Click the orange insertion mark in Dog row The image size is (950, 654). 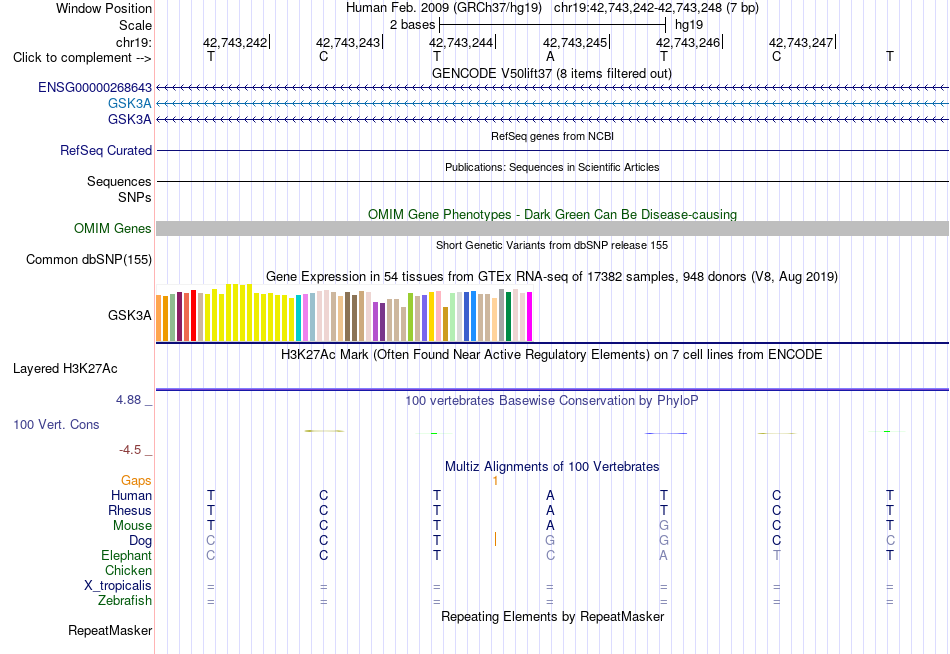[x=495, y=539]
